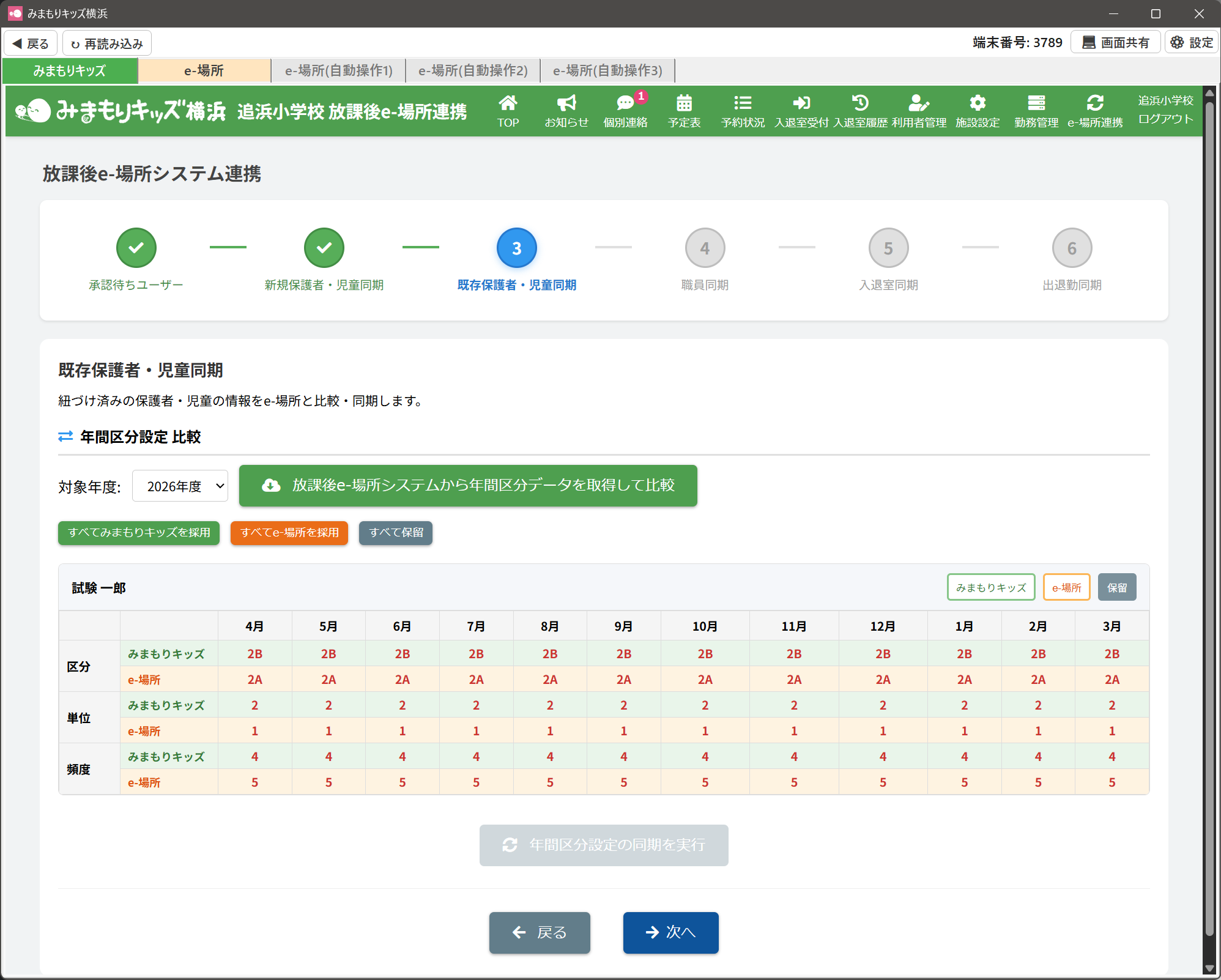Open 施設設定 gear icon

pos(978,110)
